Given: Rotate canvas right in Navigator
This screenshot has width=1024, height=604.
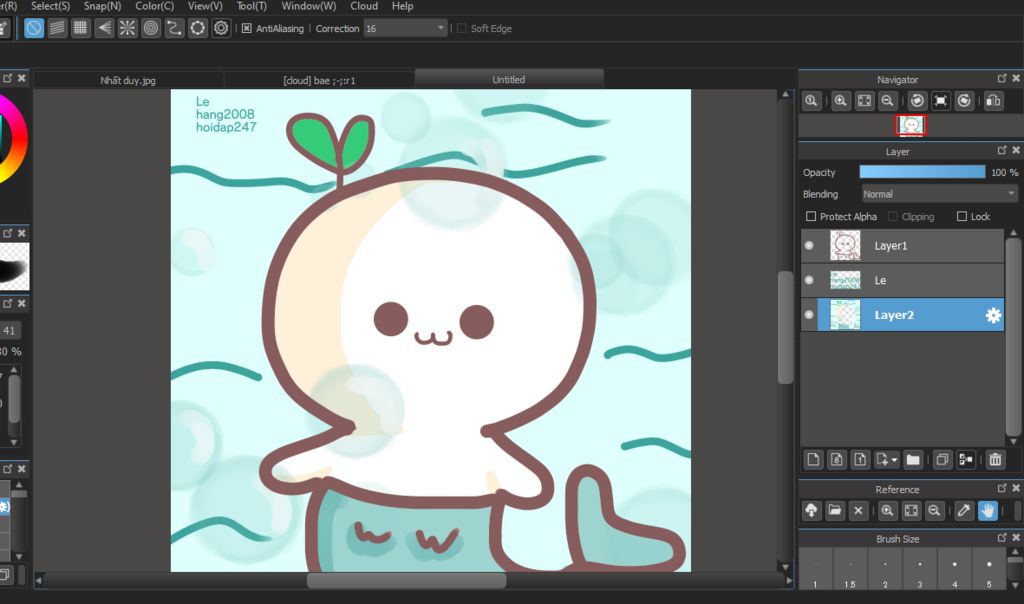Looking at the screenshot, I should pos(964,101).
